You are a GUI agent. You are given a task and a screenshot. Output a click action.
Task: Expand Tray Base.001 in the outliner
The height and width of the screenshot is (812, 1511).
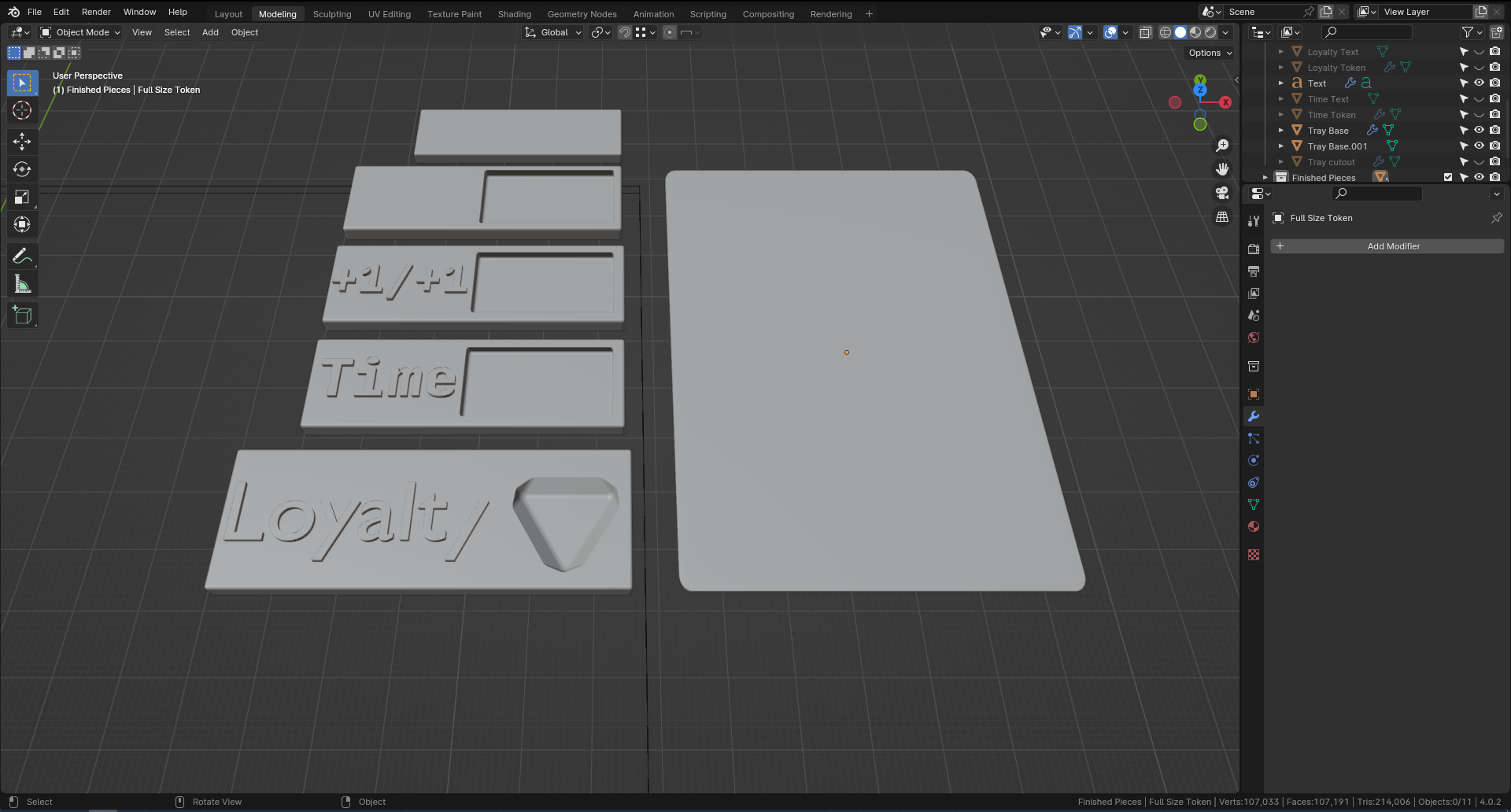pyautogui.click(x=1281, y=146)
